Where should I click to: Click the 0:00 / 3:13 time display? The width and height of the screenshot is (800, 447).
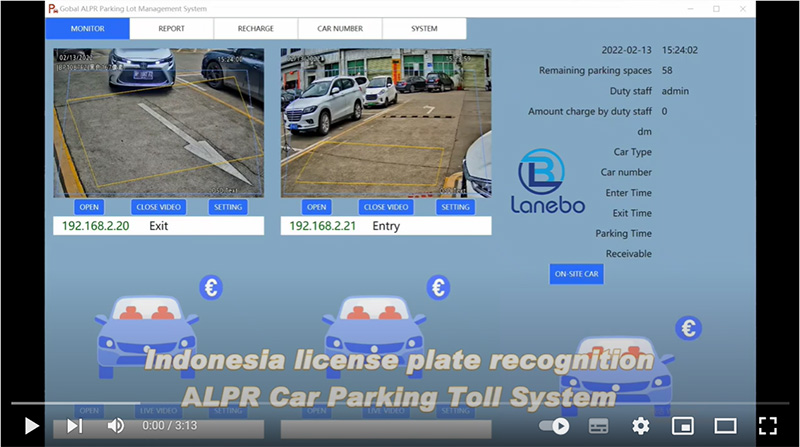click(169, 426)
